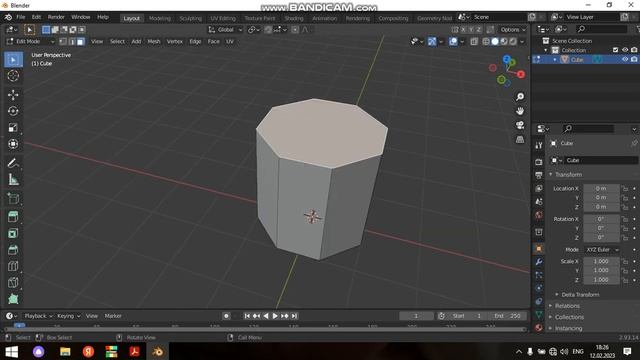Open the Mesh menu in viewport header

[x=154, y=42]
